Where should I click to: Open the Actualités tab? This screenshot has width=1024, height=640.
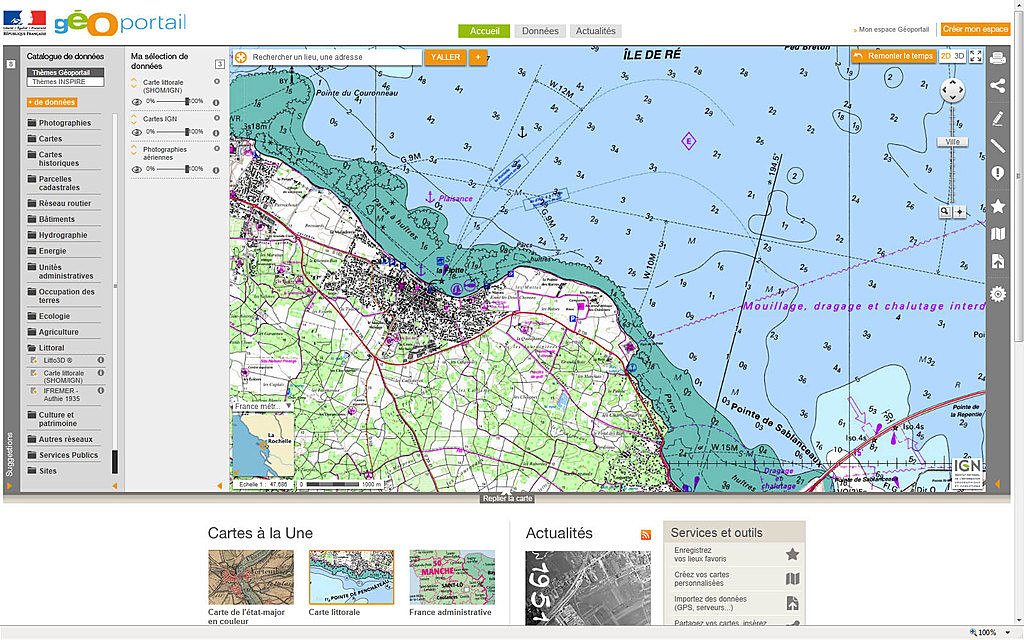(596, 31)
